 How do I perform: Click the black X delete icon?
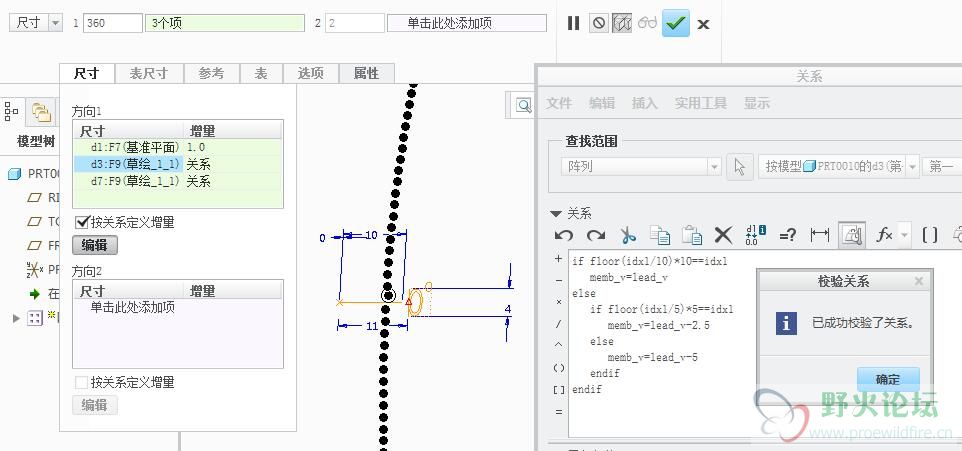click(724, 235)
